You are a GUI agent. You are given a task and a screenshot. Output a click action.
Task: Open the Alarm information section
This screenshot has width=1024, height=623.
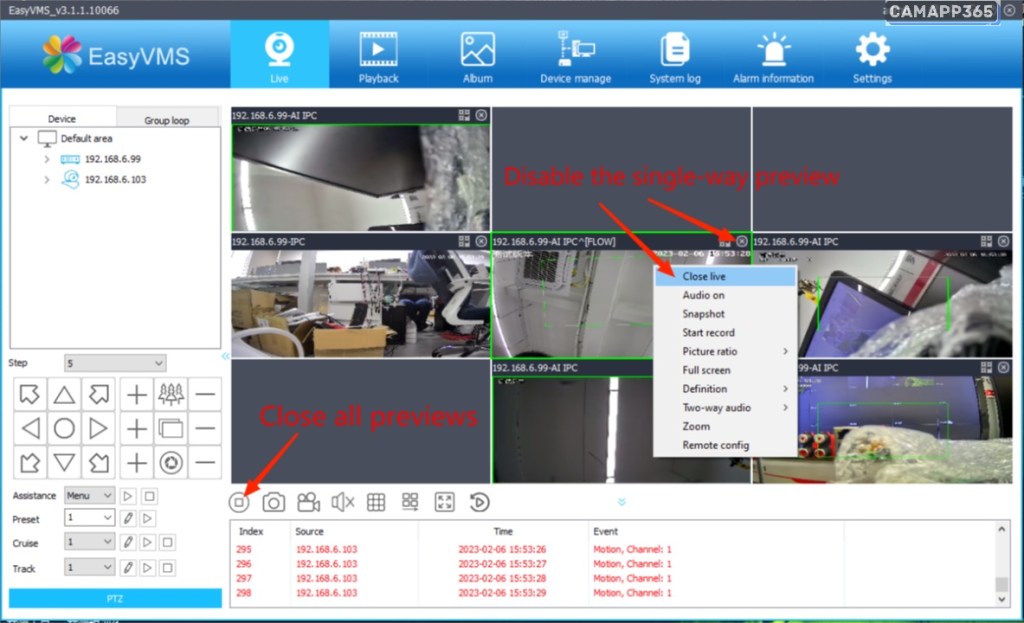(773, 56)
